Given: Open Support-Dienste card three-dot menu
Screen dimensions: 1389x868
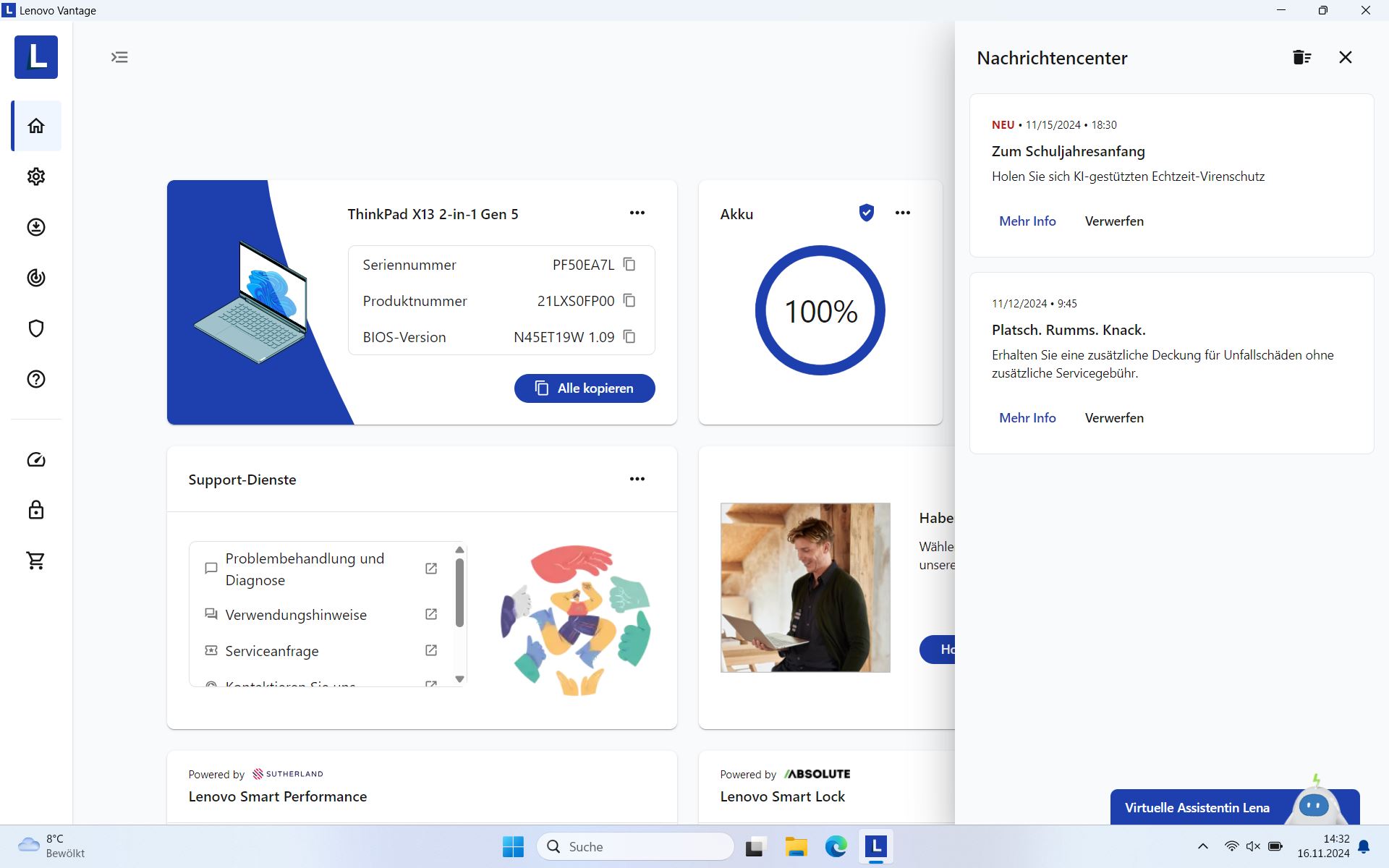Looking at the screenshot, I should point(637,479).
